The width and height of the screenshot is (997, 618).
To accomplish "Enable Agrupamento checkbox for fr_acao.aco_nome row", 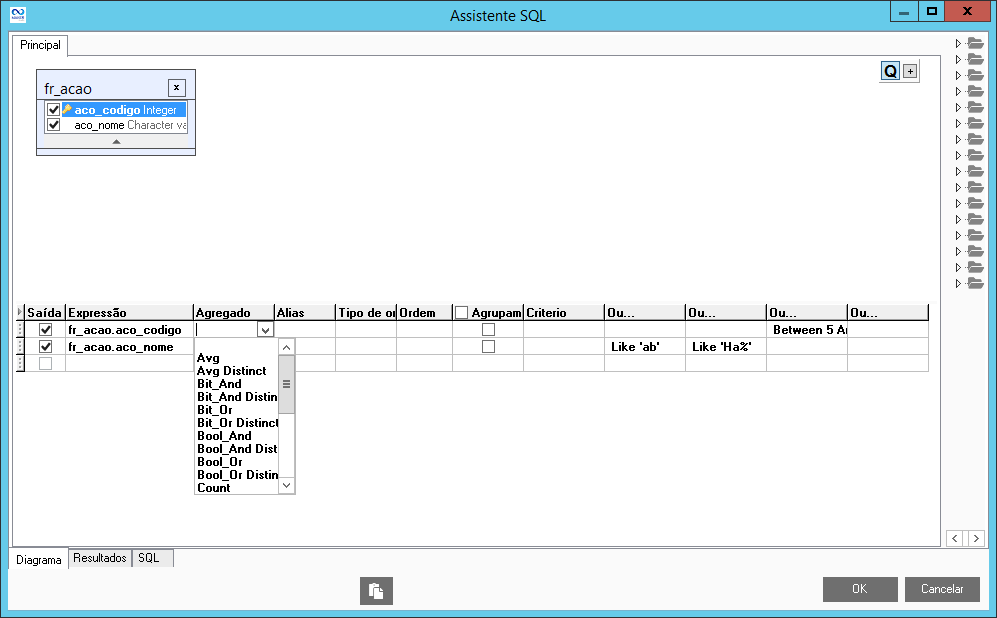I will coord(488,347).
